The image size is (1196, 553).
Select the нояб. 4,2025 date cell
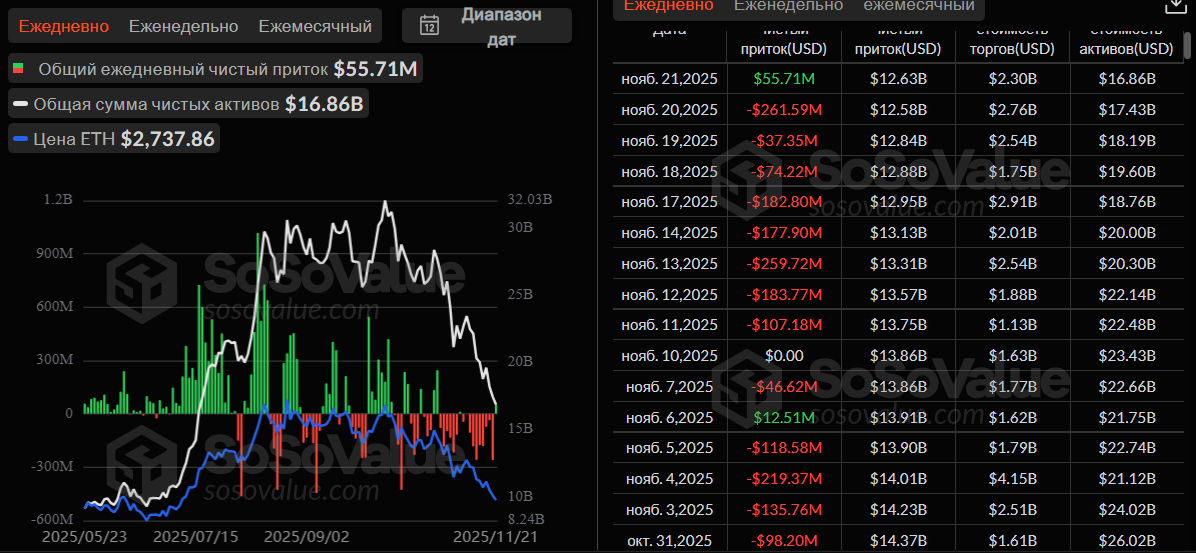pyautogui.click(x=670, y=479)
